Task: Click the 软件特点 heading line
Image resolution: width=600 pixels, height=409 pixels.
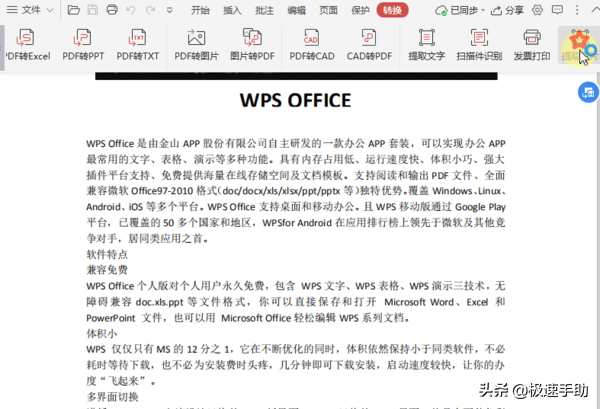Action: 107,254
